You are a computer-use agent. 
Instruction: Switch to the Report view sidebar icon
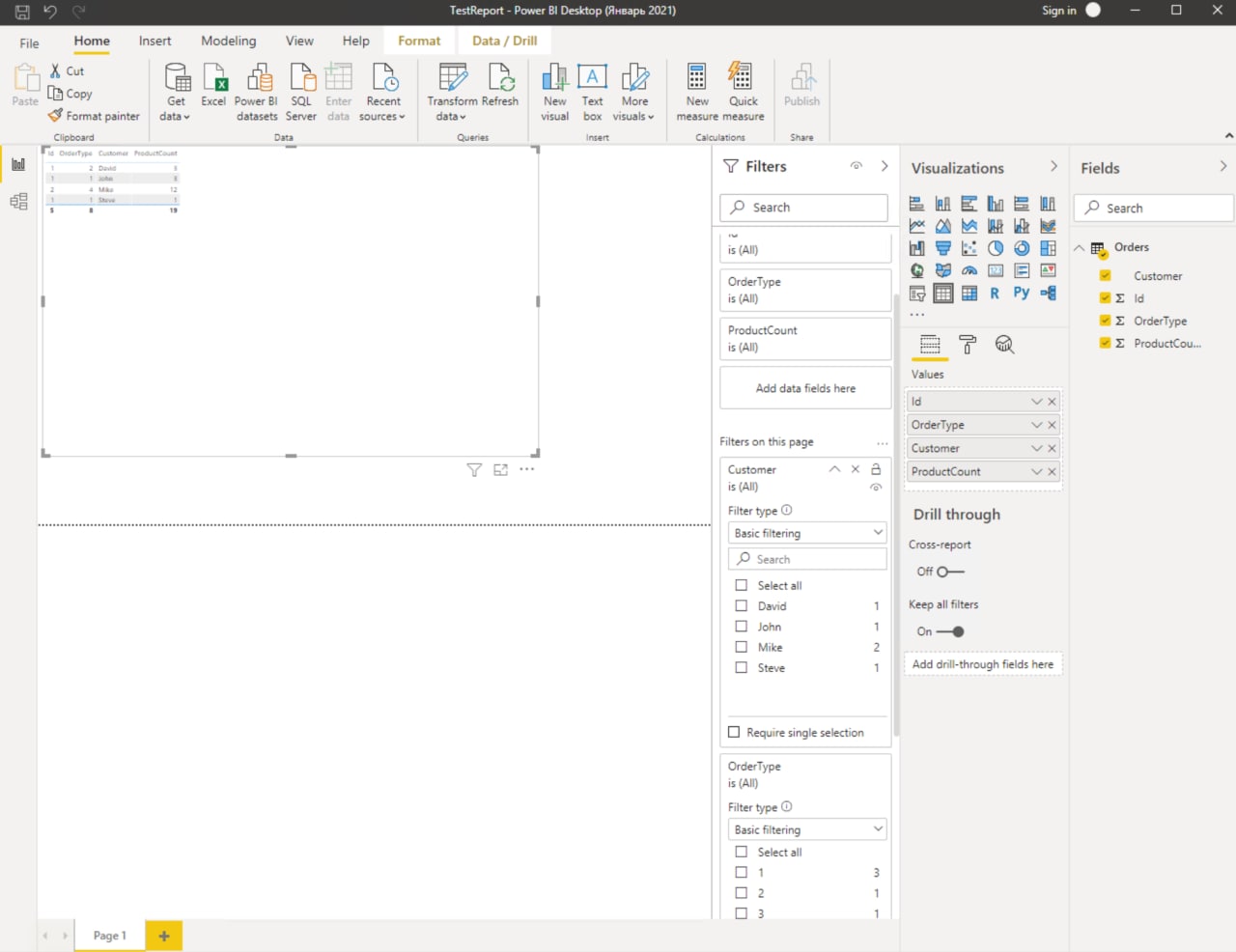pos(18,164)
